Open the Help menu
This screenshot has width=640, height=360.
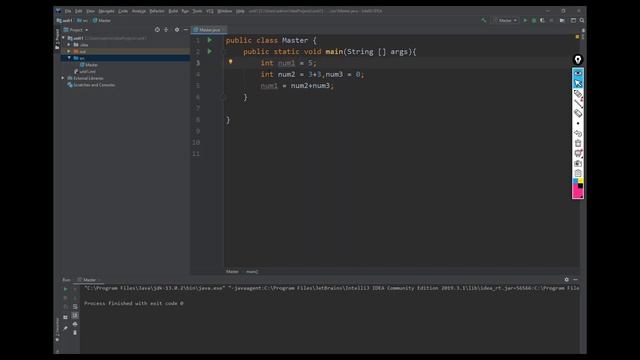(240, 11)
